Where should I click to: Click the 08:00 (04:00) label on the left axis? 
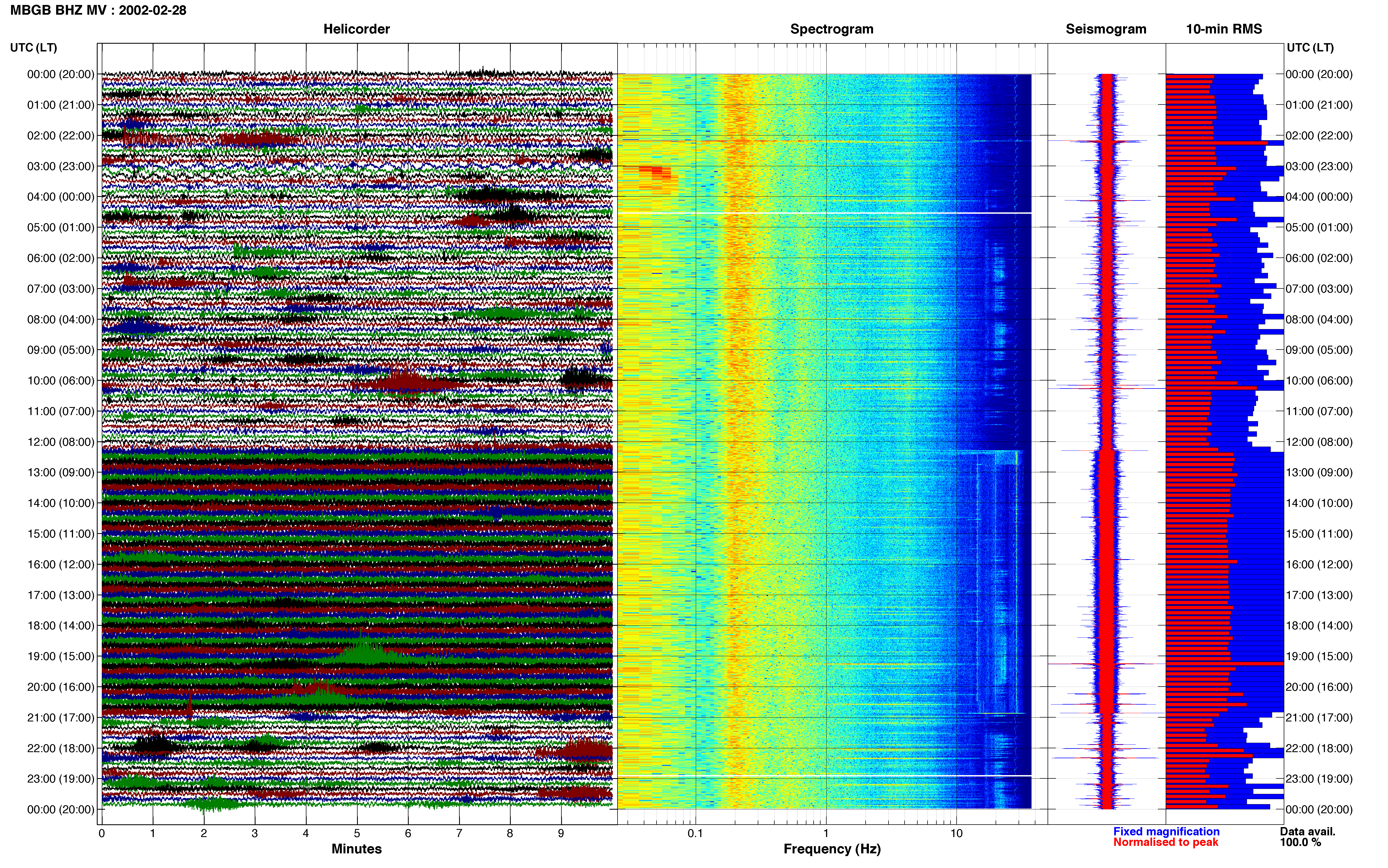60,319
